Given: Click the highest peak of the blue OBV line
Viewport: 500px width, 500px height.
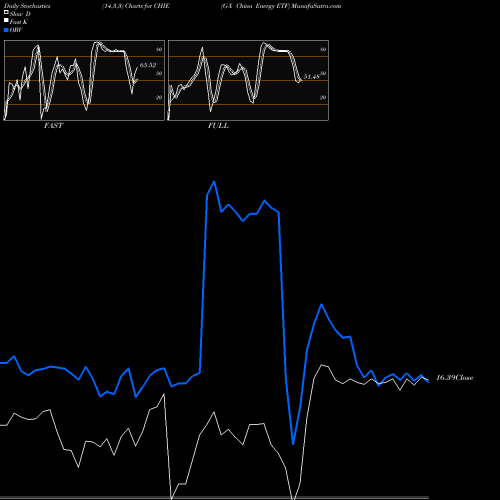Looking at the screenshot, I should [214, 182].
